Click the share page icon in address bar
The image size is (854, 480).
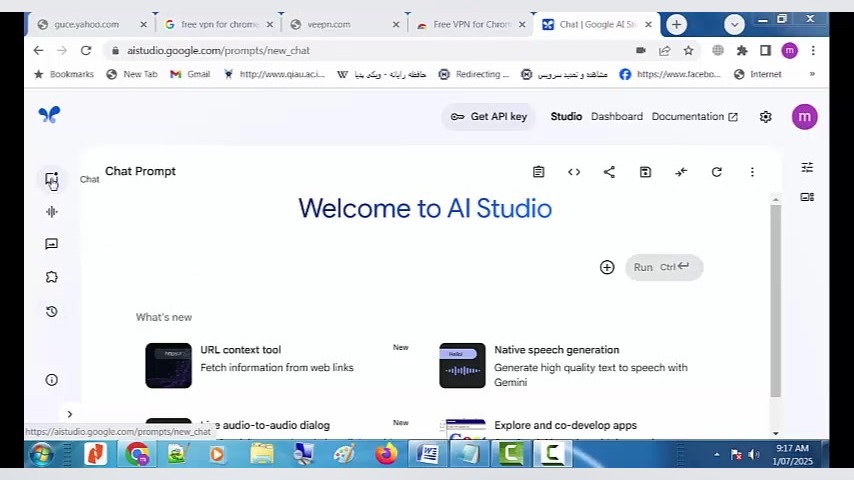tap(664, 51)
